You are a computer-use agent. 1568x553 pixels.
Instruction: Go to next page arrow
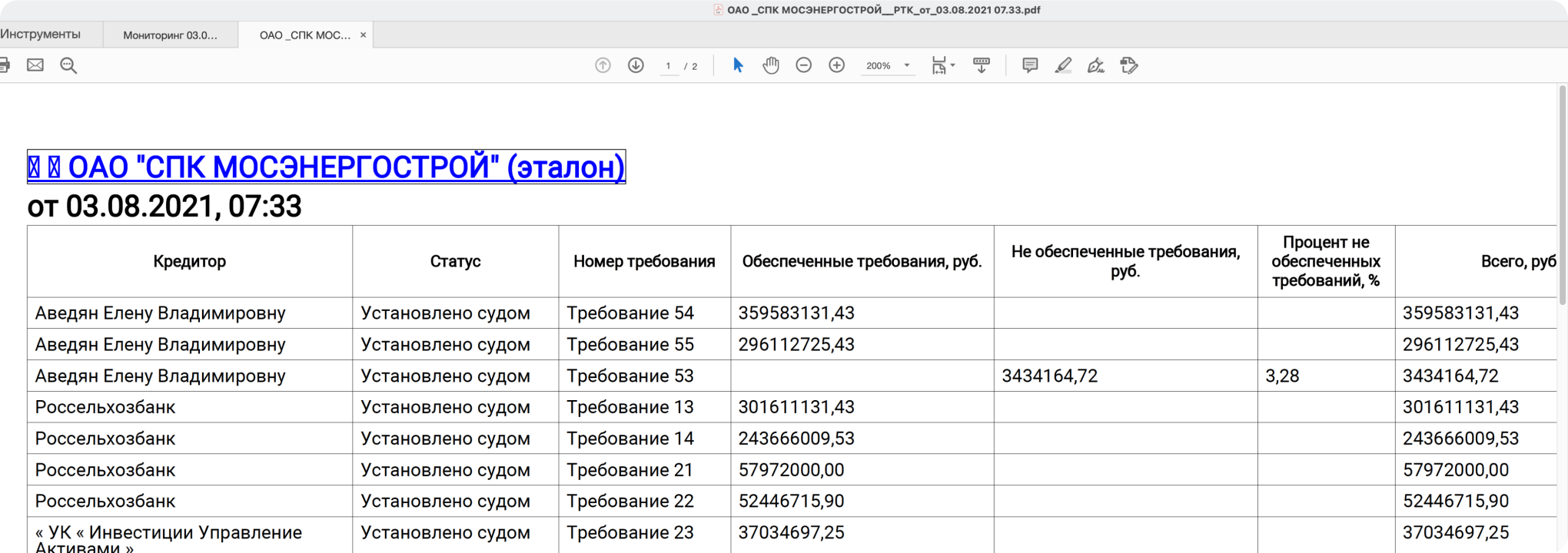click(636, 65)
